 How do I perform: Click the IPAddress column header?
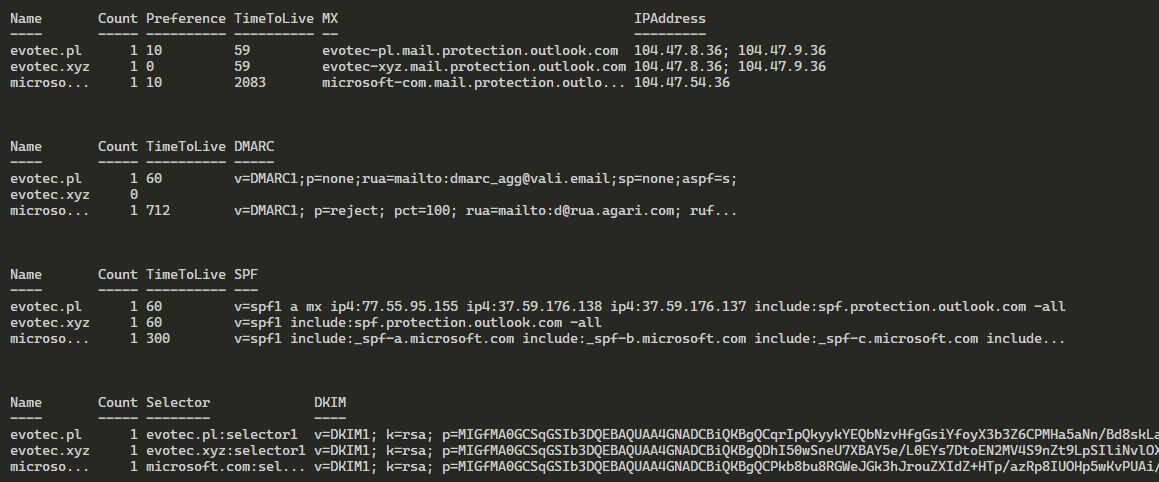click(x=669, y=19)
